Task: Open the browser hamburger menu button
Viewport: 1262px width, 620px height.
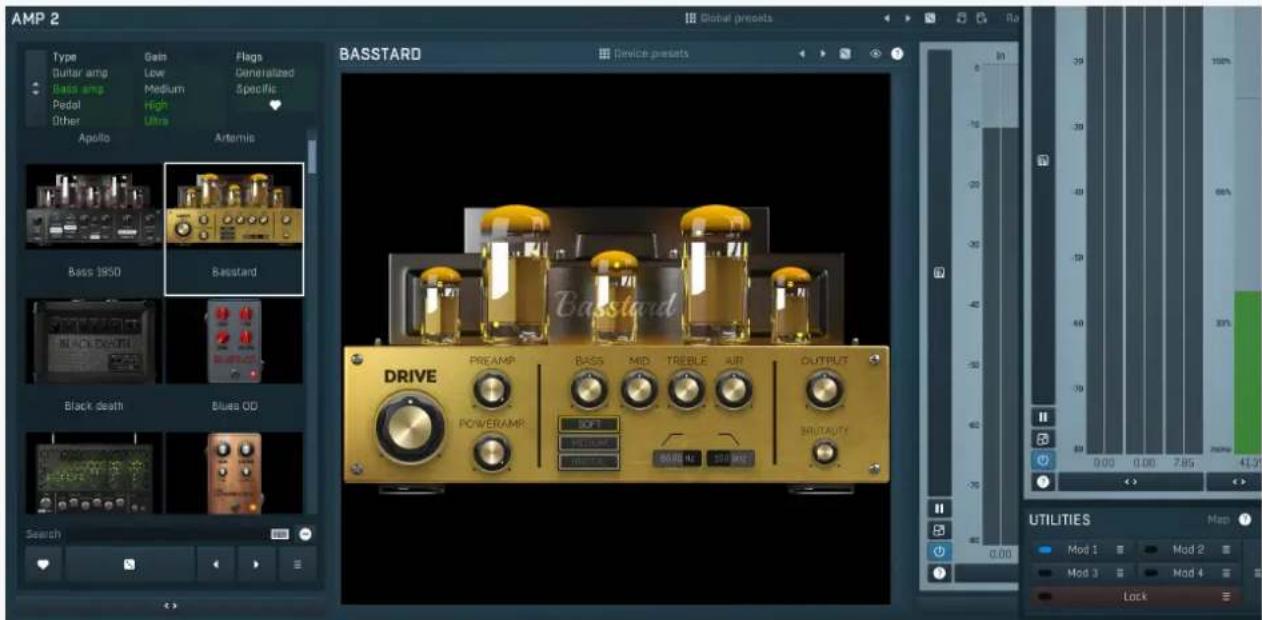Action: point(297,564)
